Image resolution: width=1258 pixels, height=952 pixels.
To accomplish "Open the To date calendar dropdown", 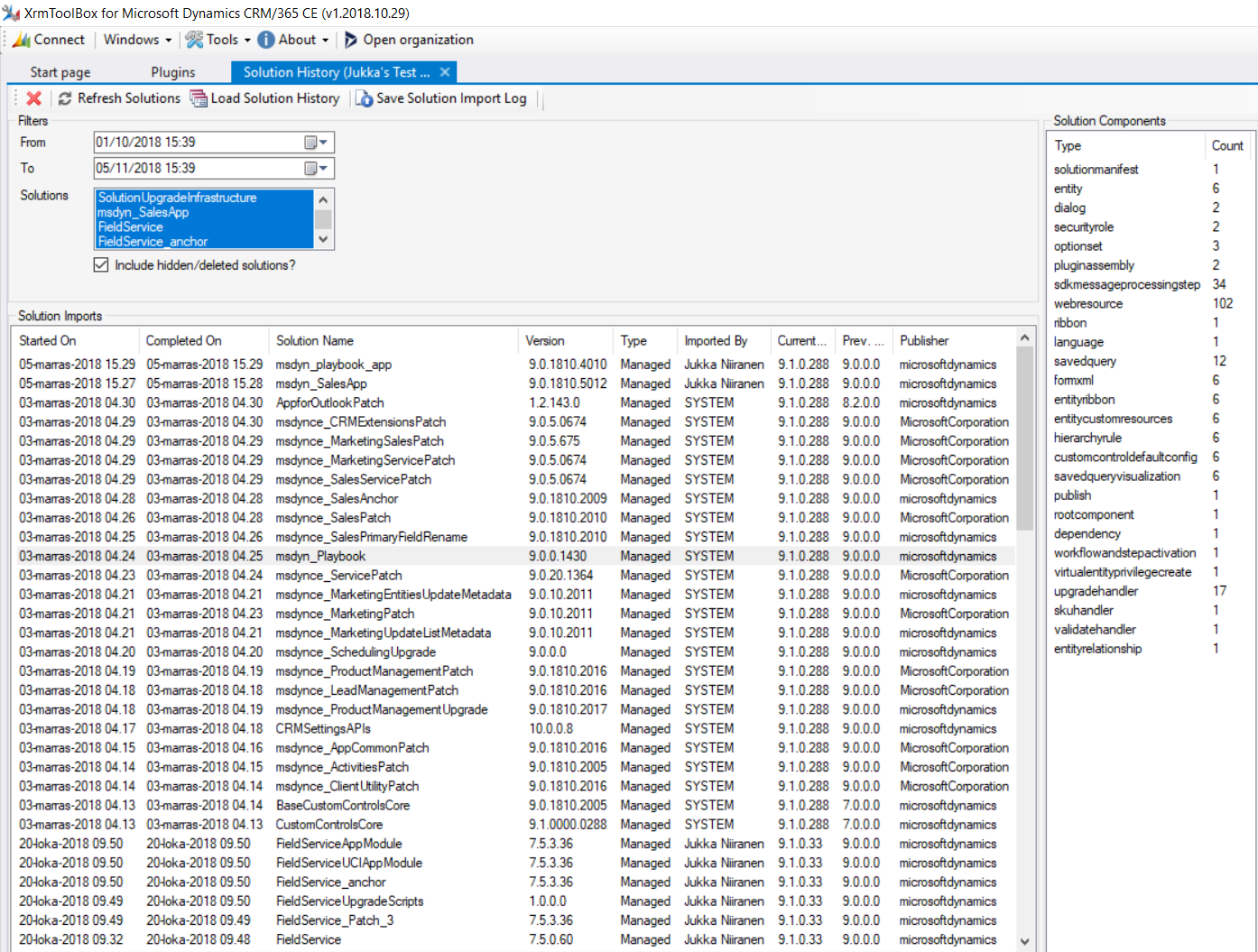I will coord(316,169).
